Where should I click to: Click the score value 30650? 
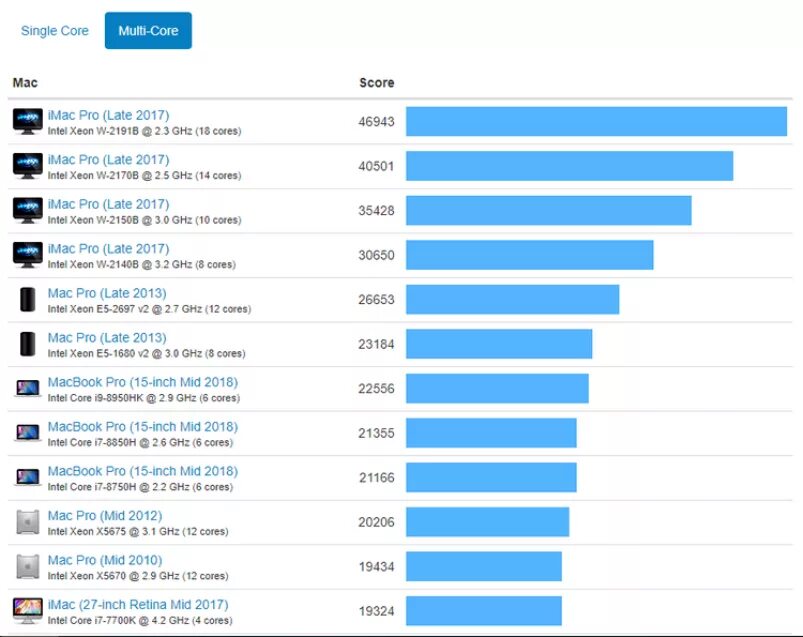point(376,256)
